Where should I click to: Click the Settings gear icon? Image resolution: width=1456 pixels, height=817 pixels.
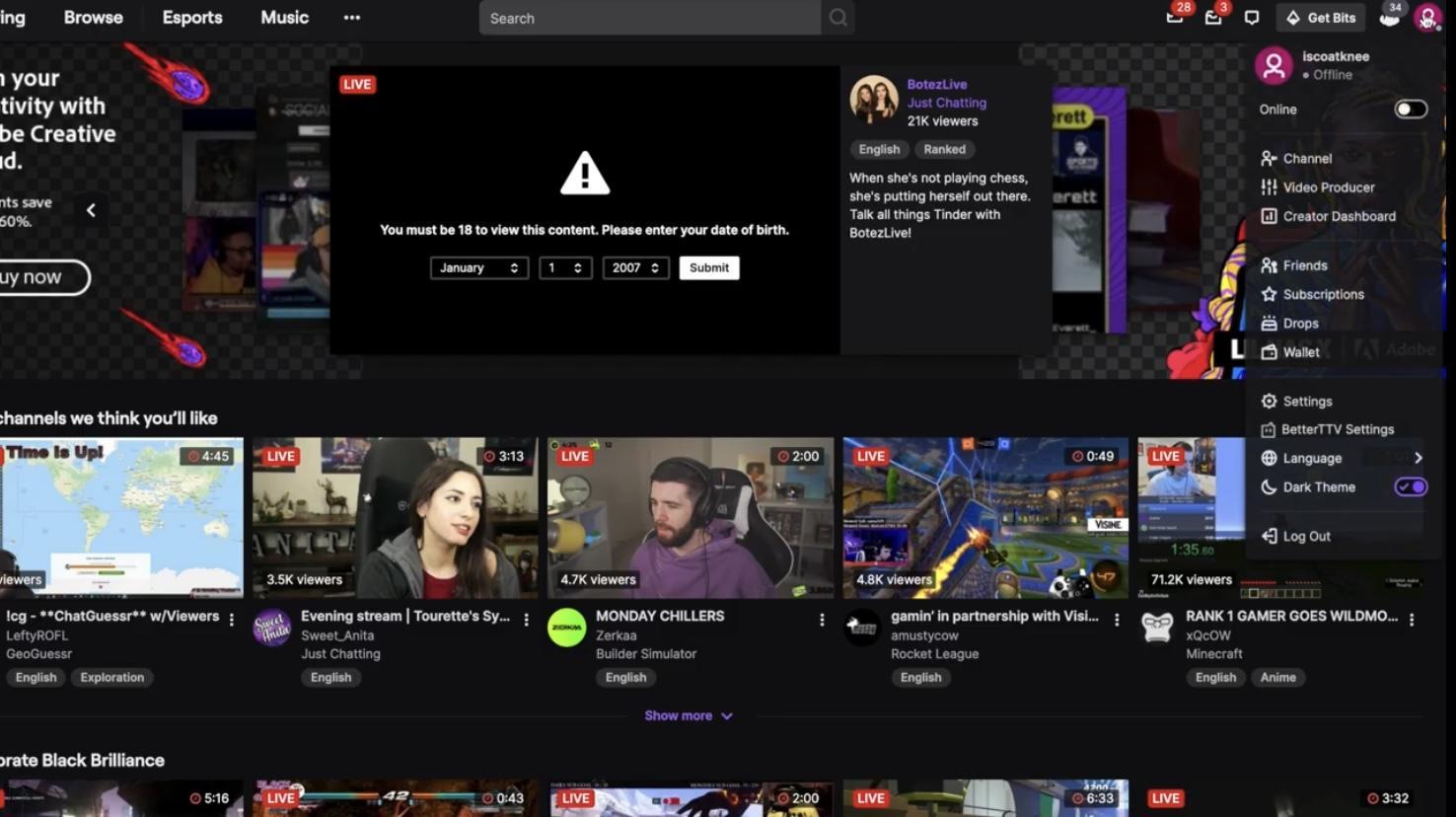click(1269, 402)
